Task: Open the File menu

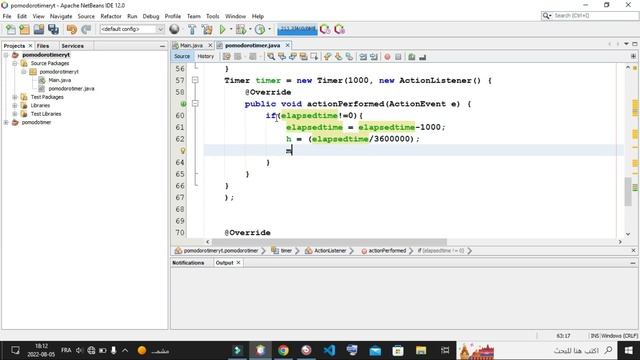Action: 7,16
